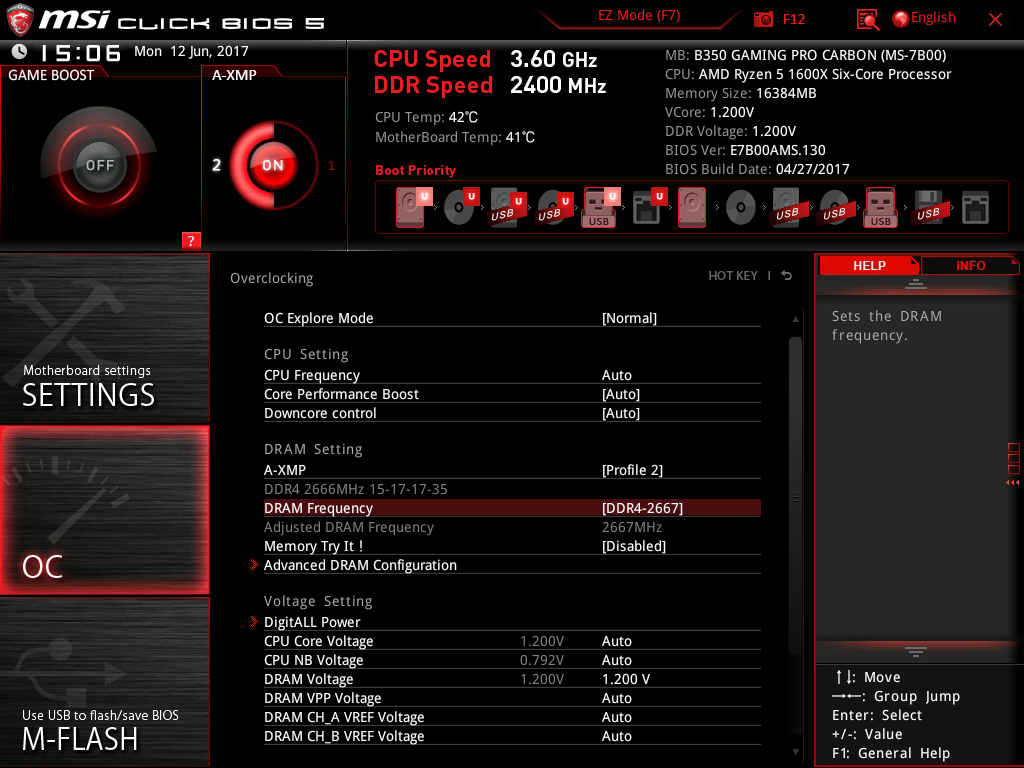
Task: Select the legacy USB optical drive boot icon
Action: click(x=835, y=207)
